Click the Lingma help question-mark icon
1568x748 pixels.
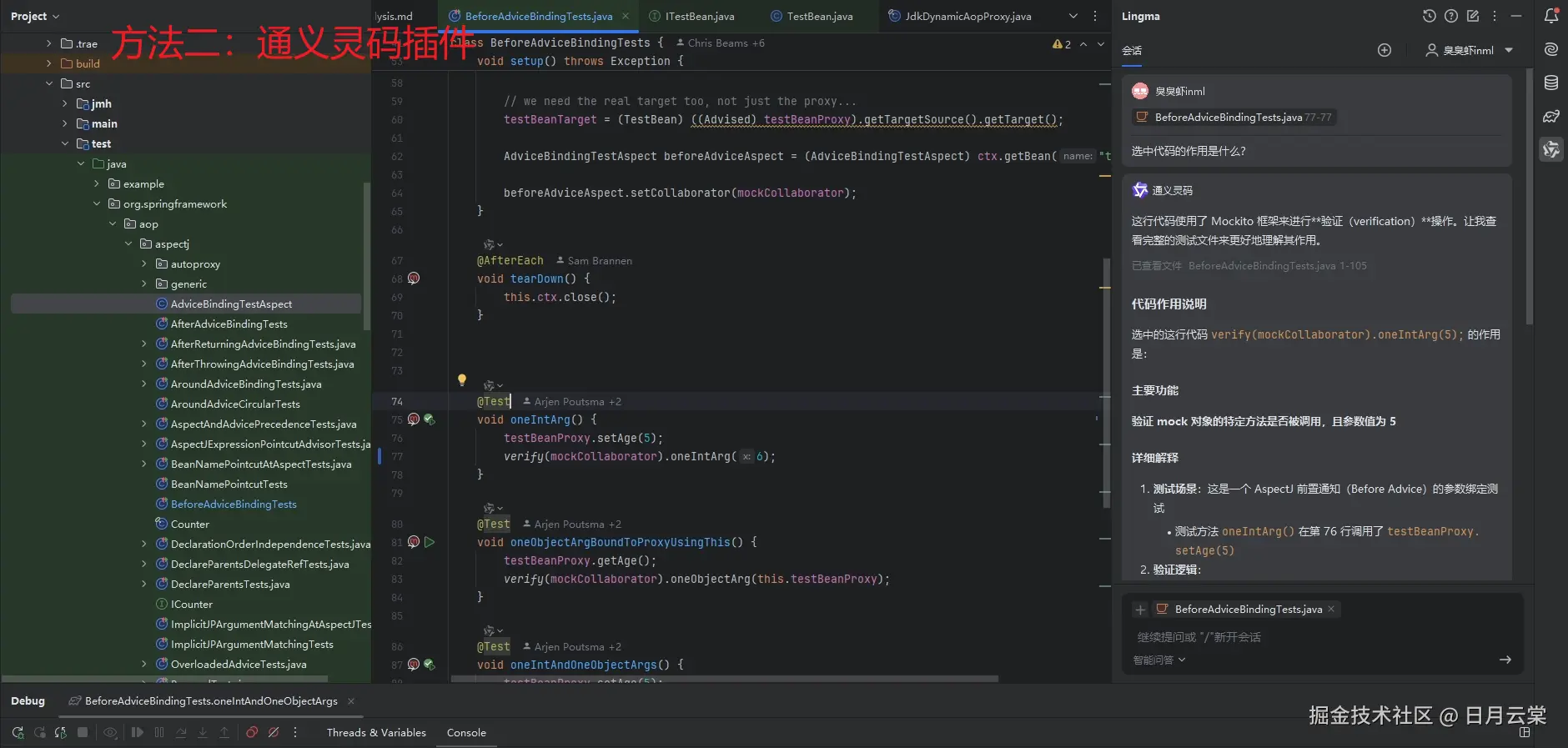1450,16
